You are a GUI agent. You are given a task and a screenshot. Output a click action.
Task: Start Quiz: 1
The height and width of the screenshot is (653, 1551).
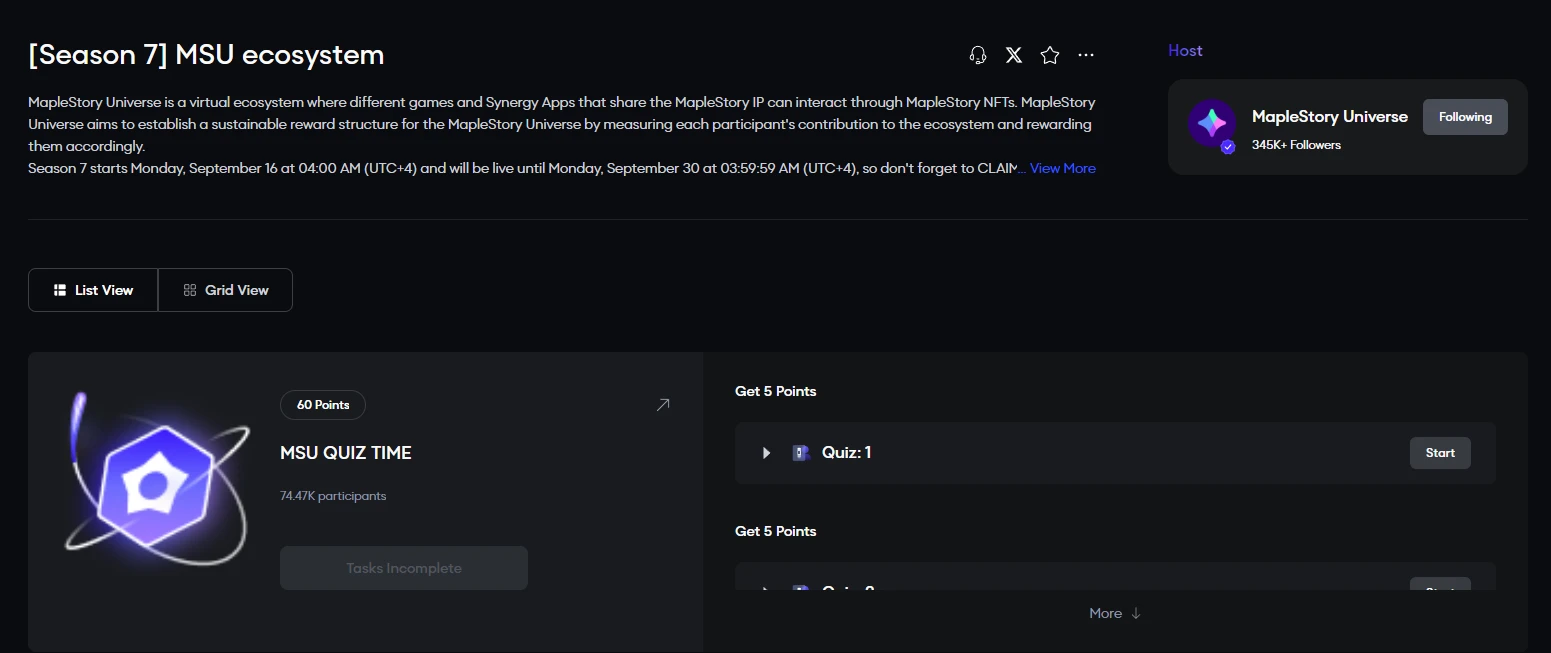click(1440, 453)
